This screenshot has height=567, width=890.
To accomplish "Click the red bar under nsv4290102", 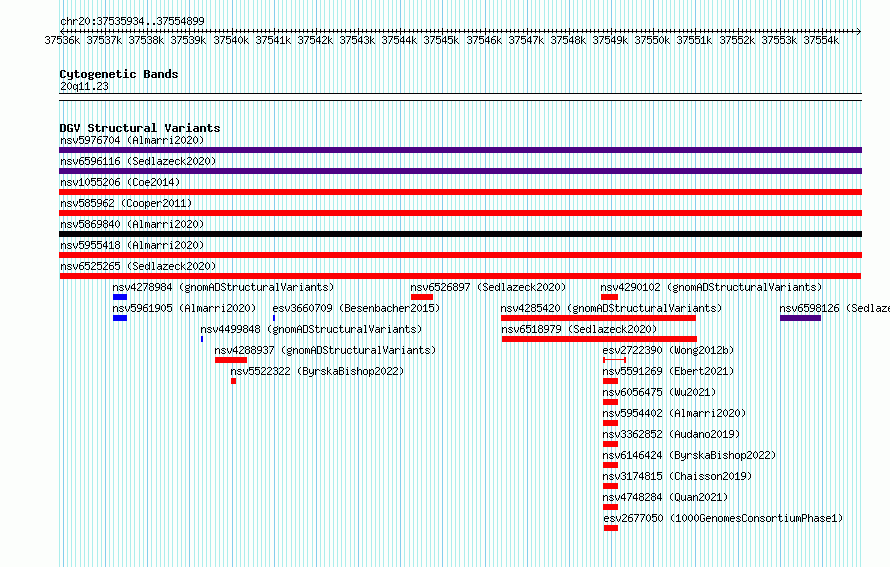I will pyautogui.click(x=609, y=297).
